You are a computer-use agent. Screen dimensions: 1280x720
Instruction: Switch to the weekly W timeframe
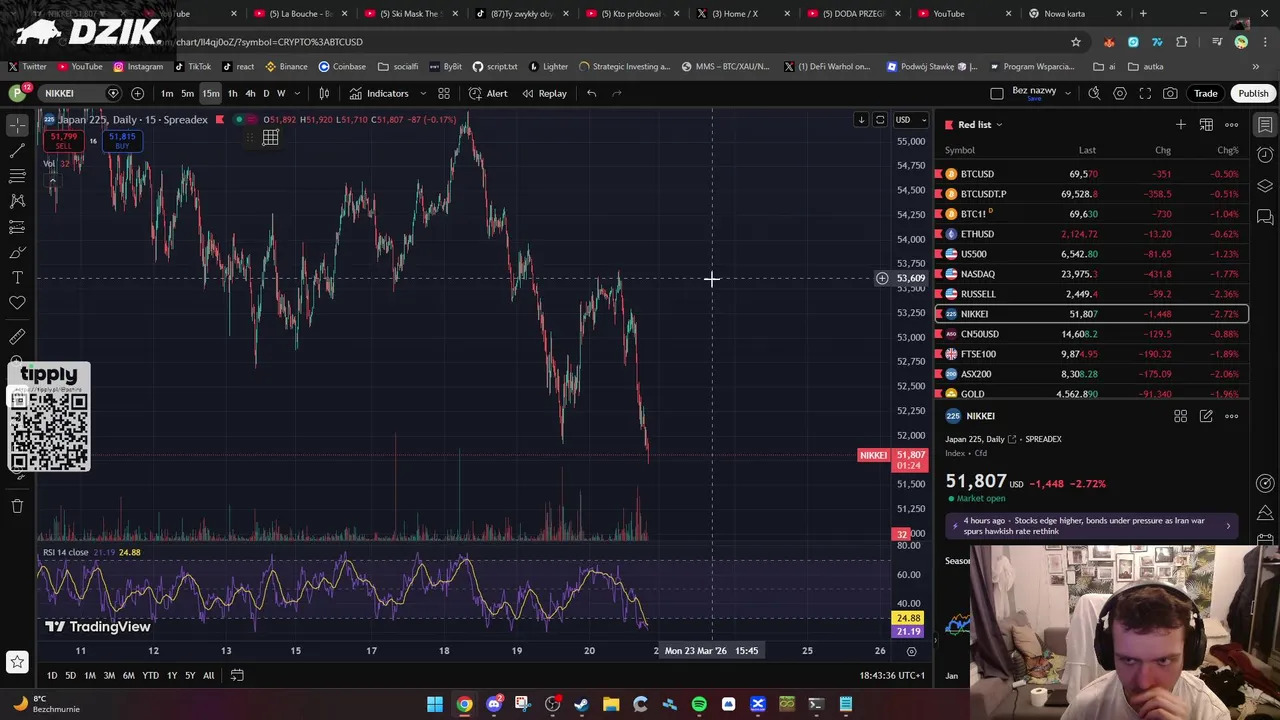tap(281, 93)
